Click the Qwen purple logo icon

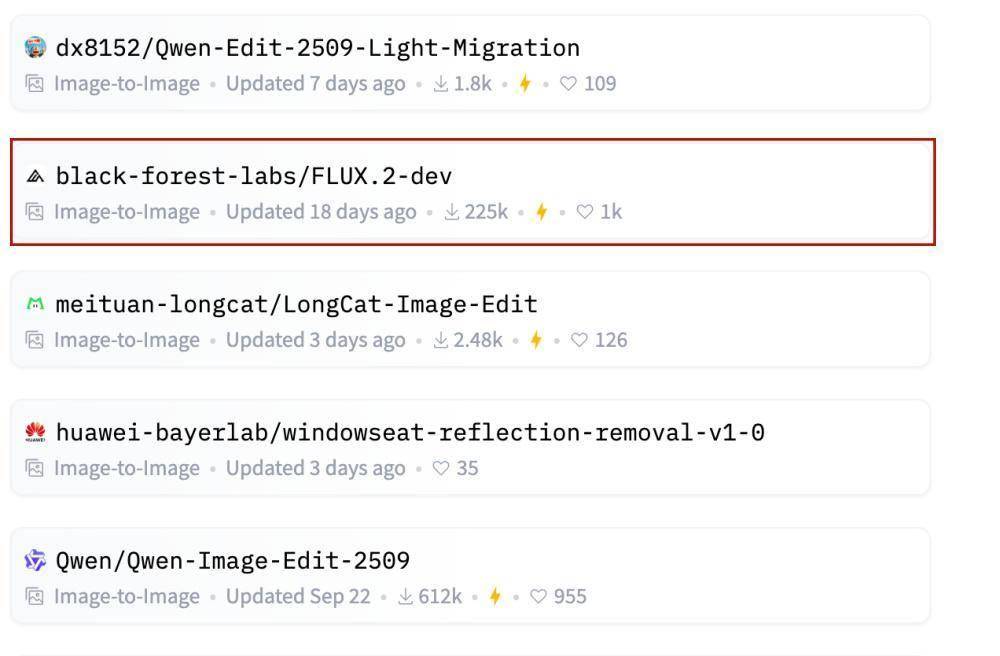35,560
